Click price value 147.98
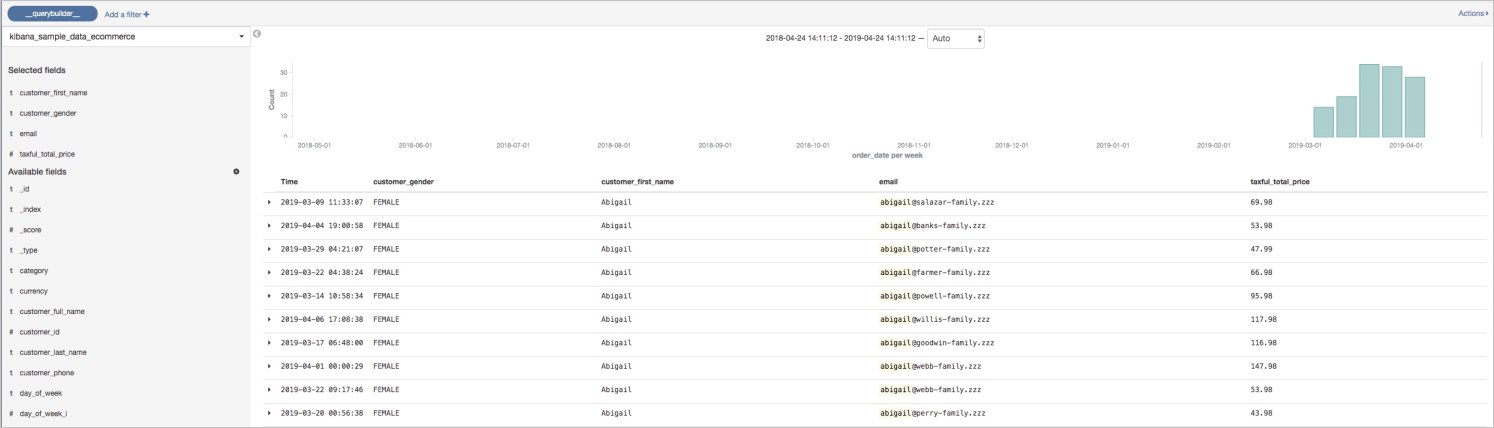This screenshot has width=1494, height=428. [1263, 366]
